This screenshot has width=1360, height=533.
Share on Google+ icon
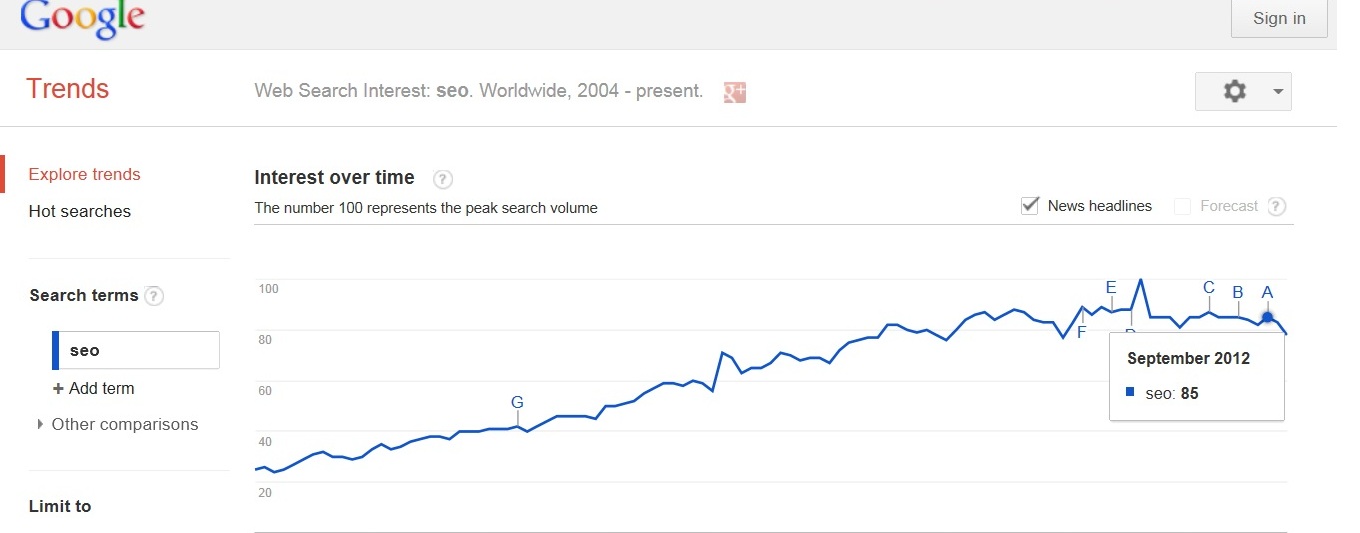tap(735, 92)
